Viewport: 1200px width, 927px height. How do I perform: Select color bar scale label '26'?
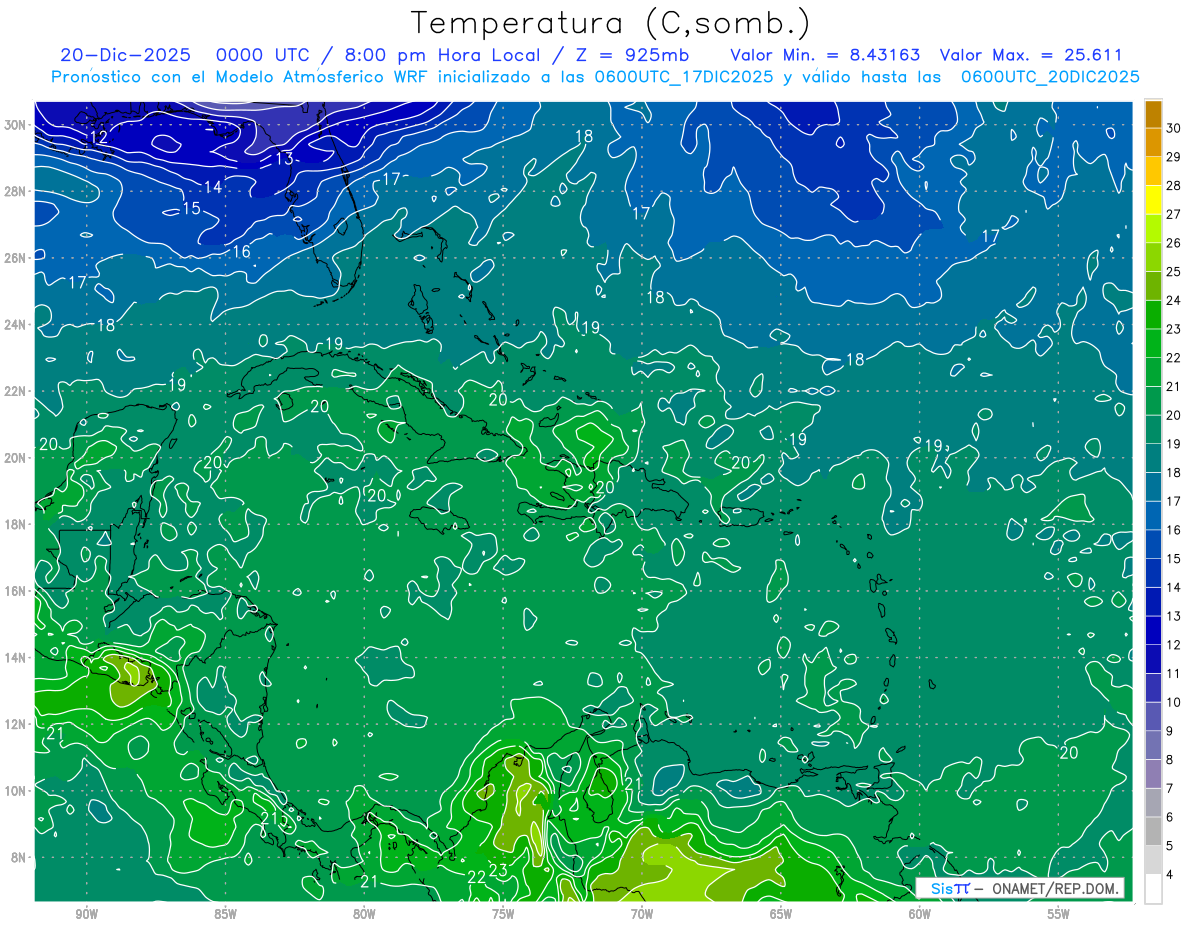[1173, 243]
